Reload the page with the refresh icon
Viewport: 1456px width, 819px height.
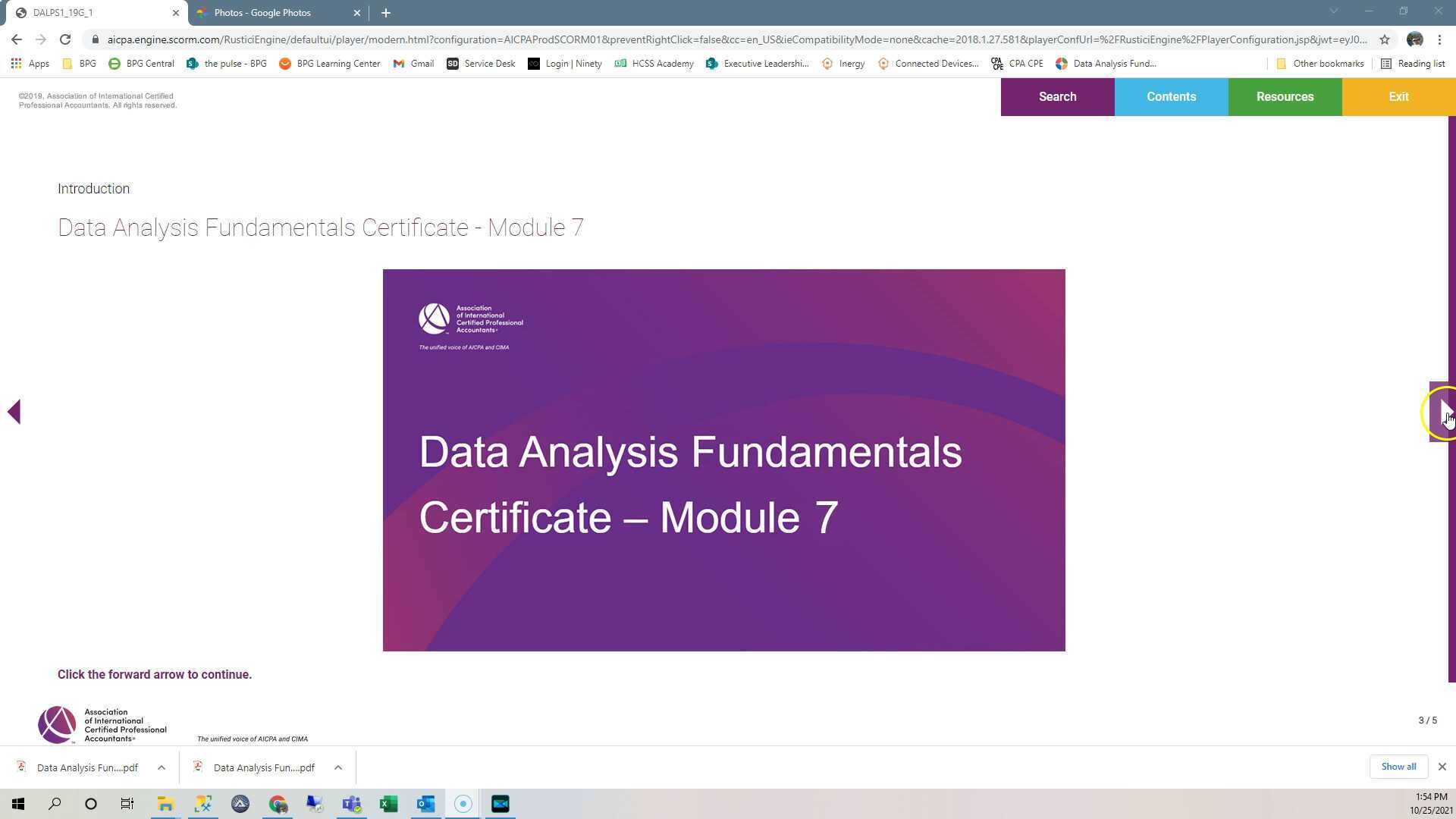click(65, 39)
